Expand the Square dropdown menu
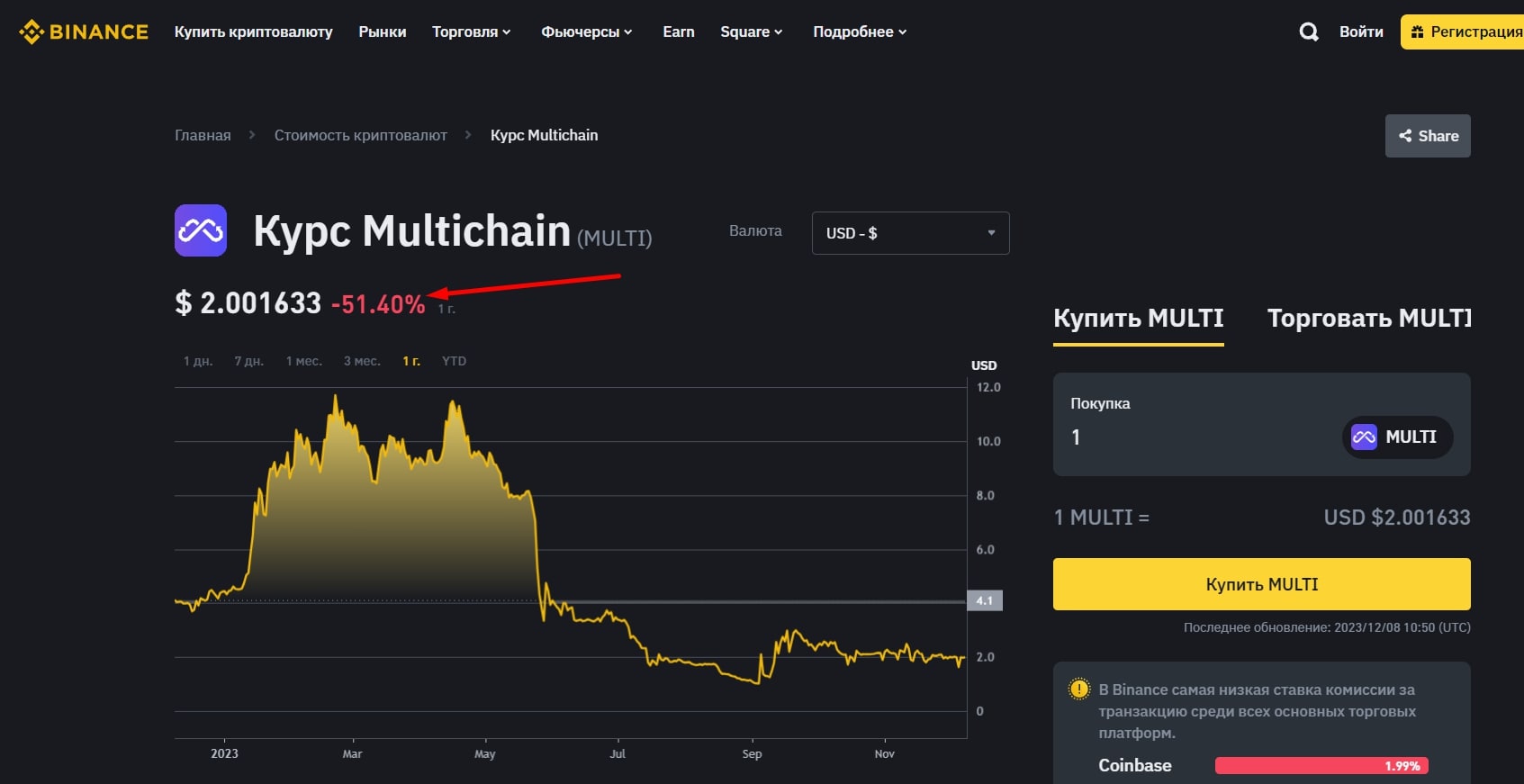The height and width of the screenshot is (784, 1524). [752, 32]
